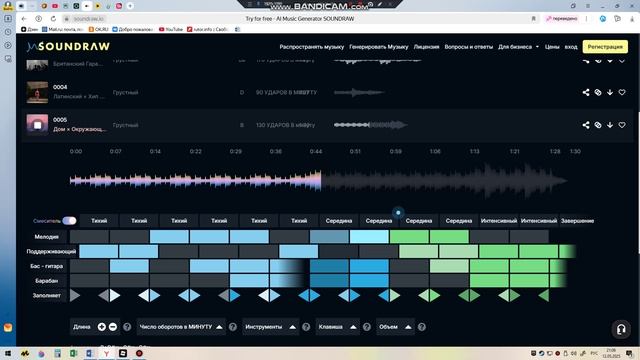640x360 pixels.
Task: Open Дзен bookmark
Action: 29,29
